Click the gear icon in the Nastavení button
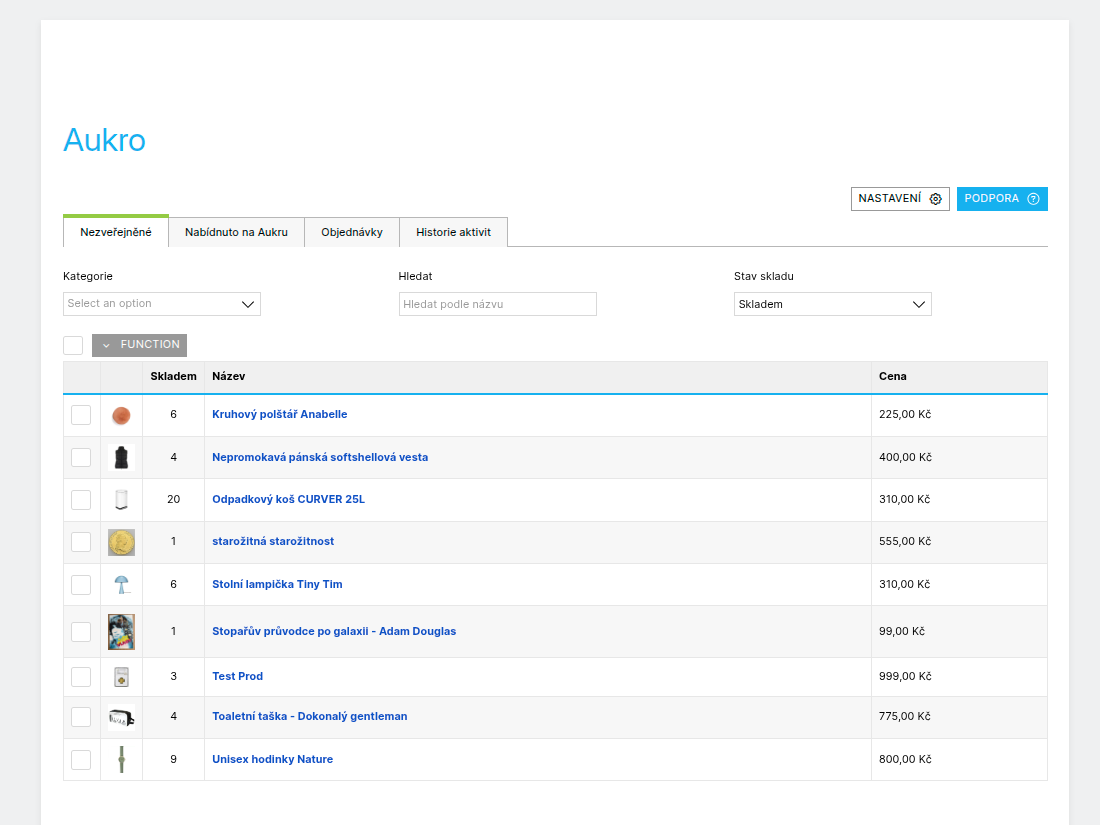1100x825 pixels. tap(935, 199)
